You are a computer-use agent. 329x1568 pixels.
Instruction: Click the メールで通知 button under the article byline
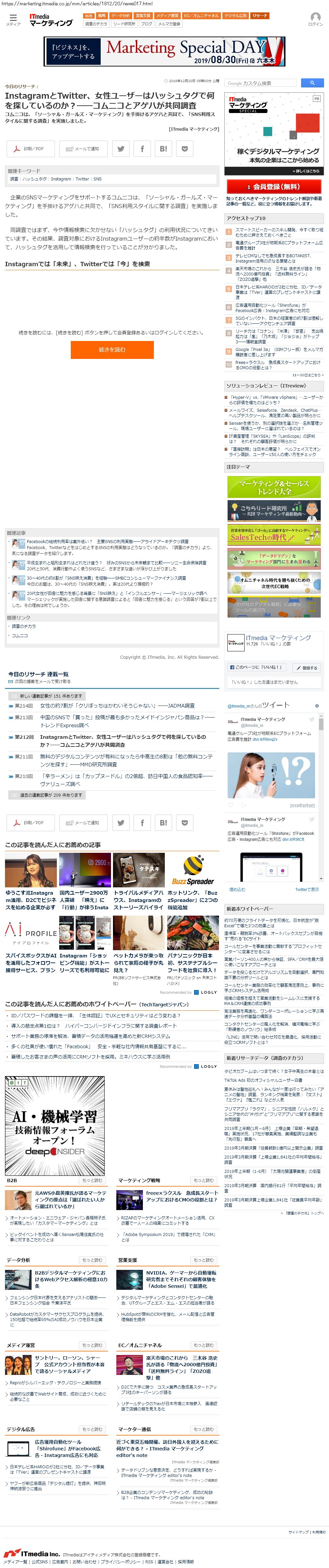tap(83, 149)
